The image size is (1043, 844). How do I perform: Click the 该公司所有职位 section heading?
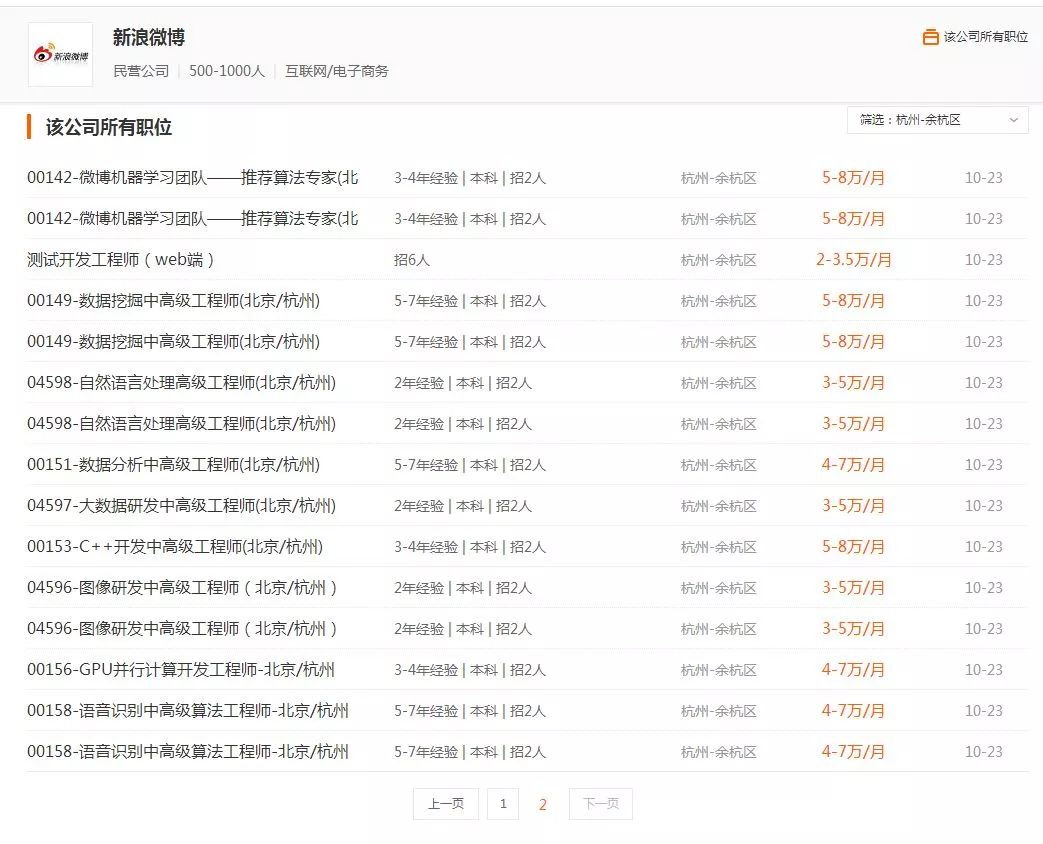click(108, 127)
